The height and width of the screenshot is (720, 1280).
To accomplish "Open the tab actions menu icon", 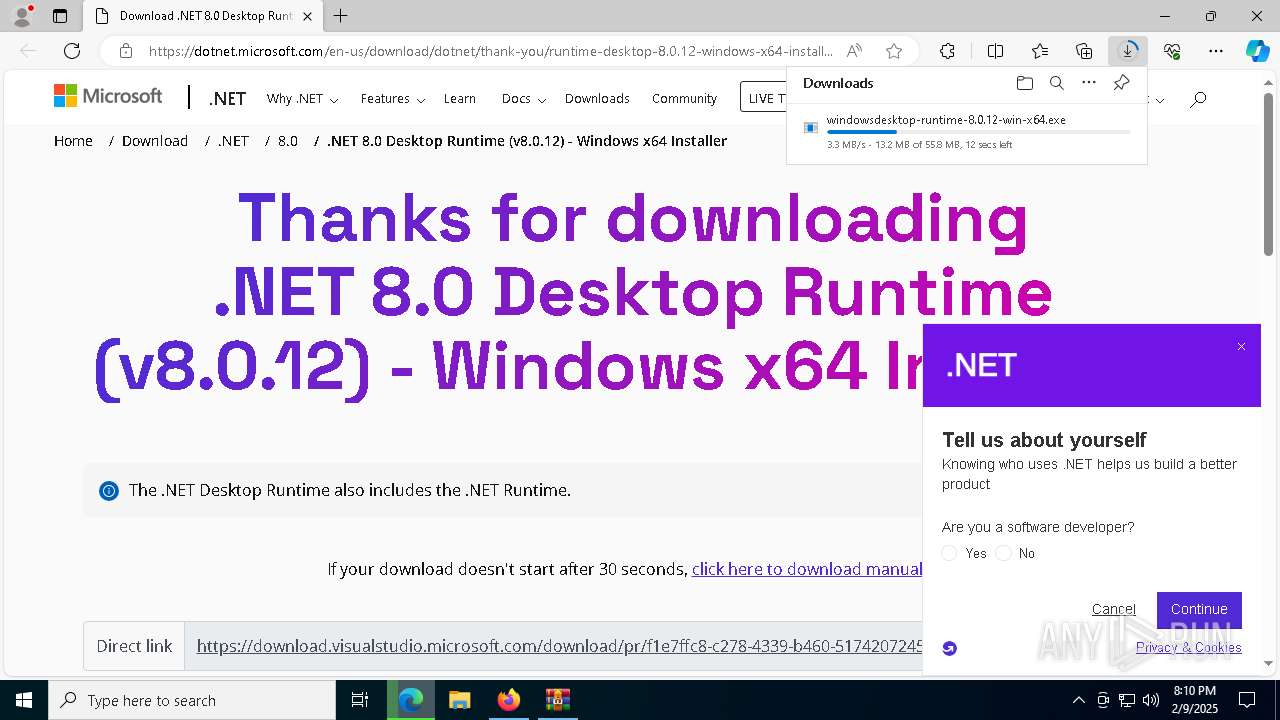I will [x=60, y=16].
